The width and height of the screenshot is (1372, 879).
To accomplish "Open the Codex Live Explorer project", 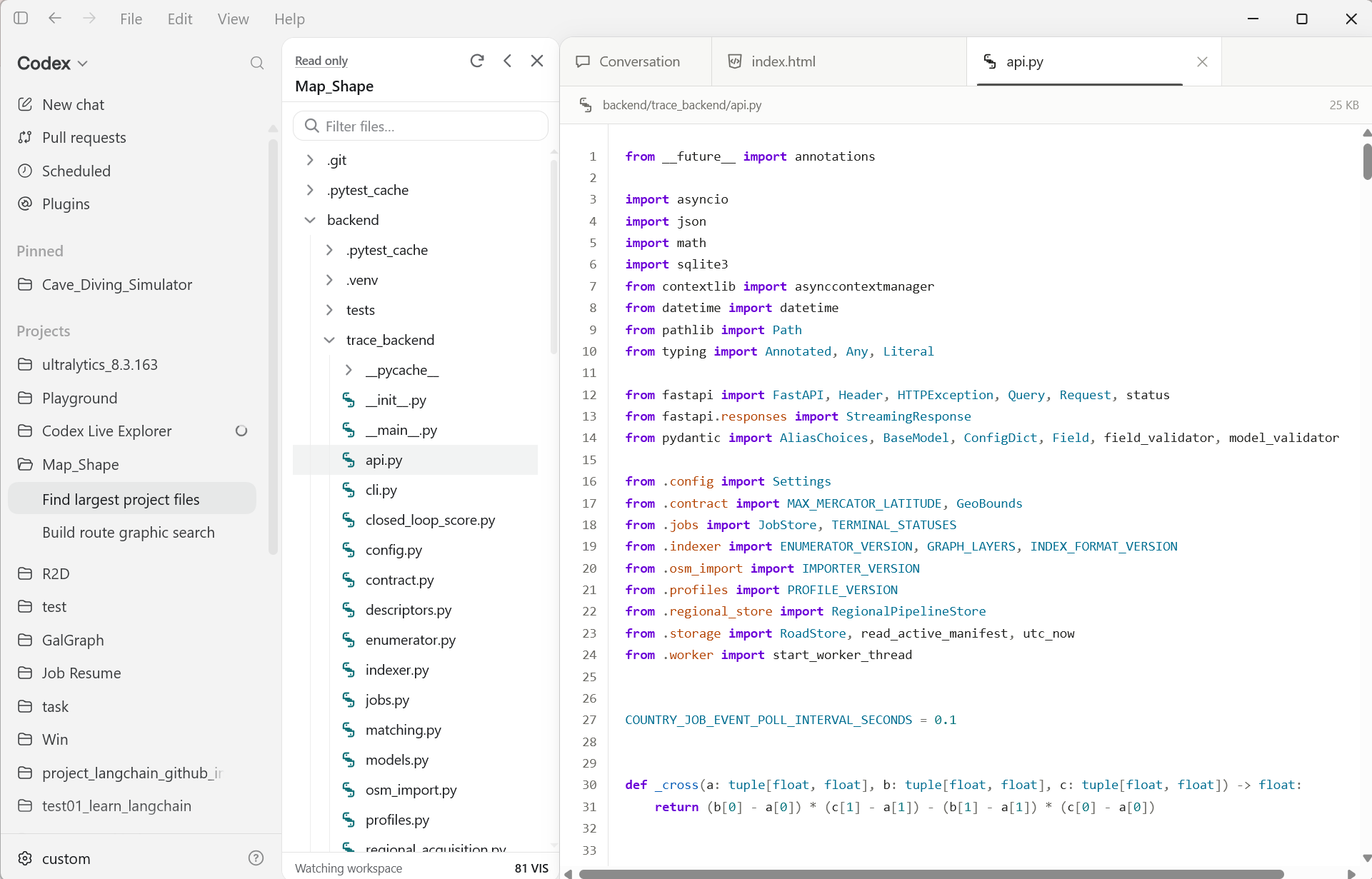I will click(106, 431).
